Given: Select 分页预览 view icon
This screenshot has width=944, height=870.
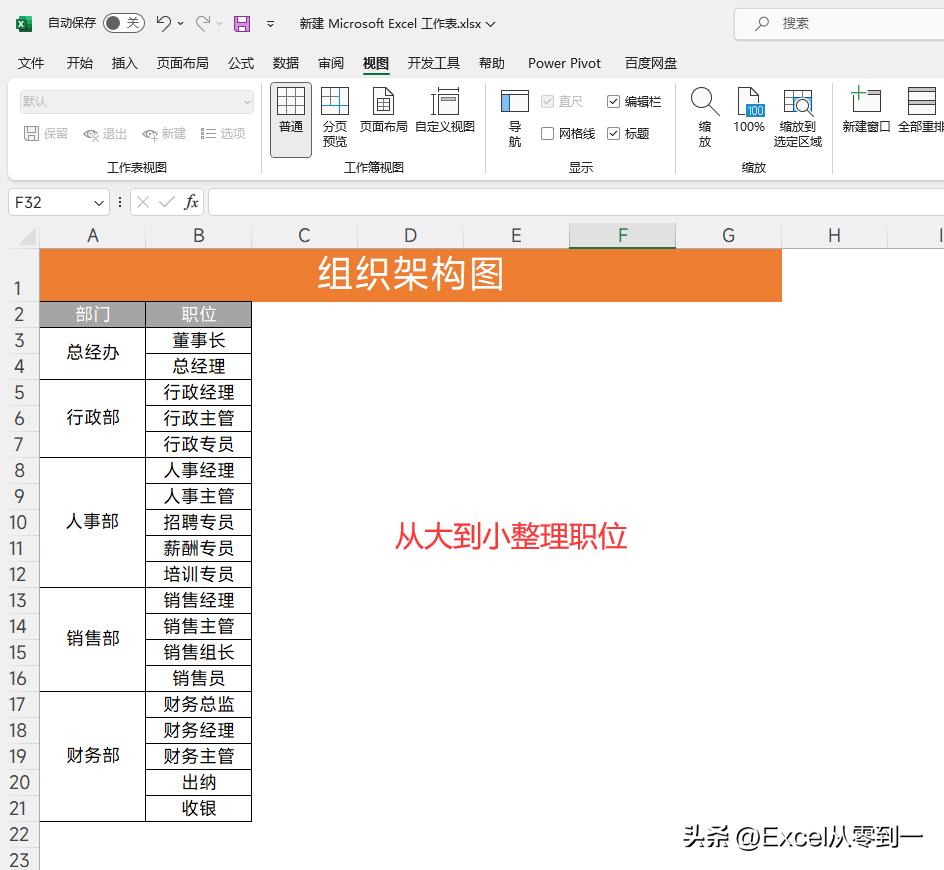Looking at the screenshot, I should tap(335, 110).
